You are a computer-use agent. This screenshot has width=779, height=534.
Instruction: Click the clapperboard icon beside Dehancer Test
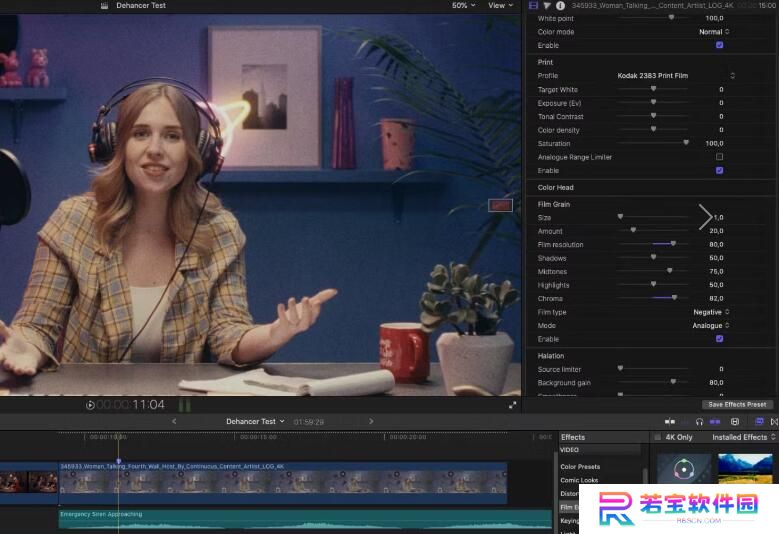(104, 5)
